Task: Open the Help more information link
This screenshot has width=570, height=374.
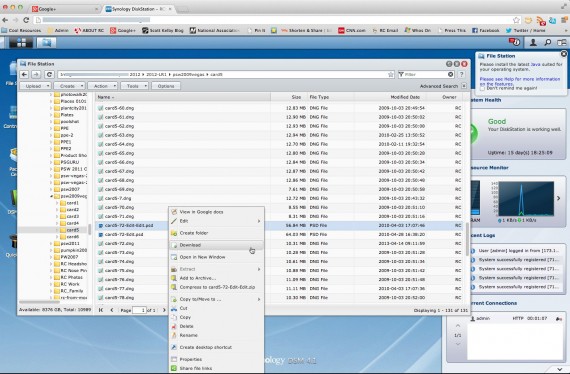Action: [x=520, y=81]
